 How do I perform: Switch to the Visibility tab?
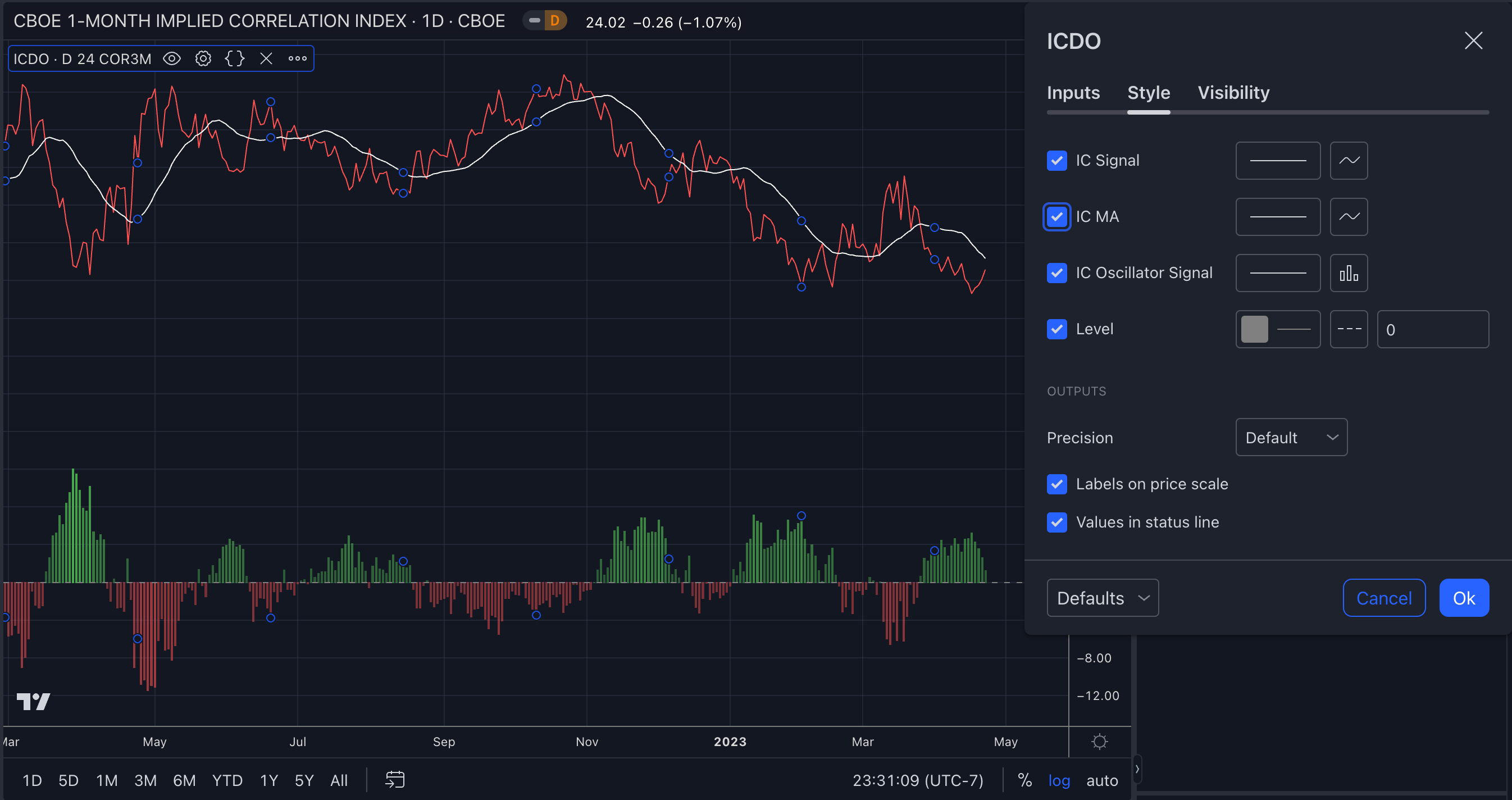click(1233, 92)
